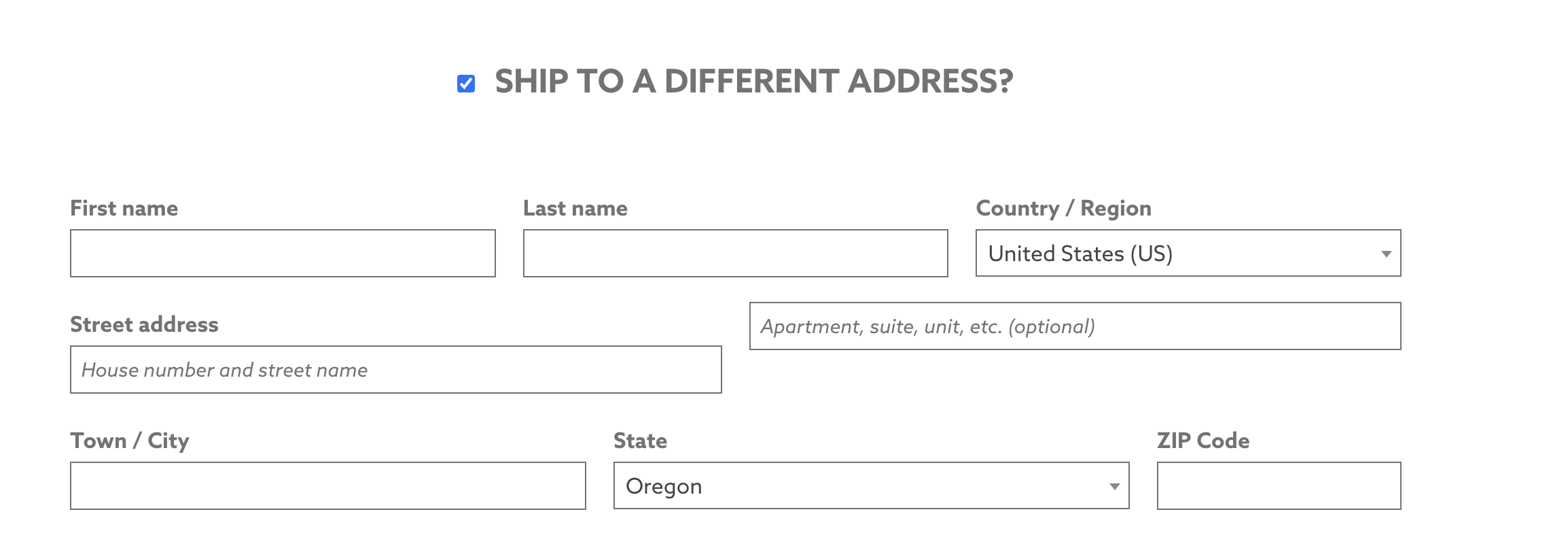This screenshot has height=548, width=1568.
Task: Click the 'House number and street name' field
Action: point(395,370)
